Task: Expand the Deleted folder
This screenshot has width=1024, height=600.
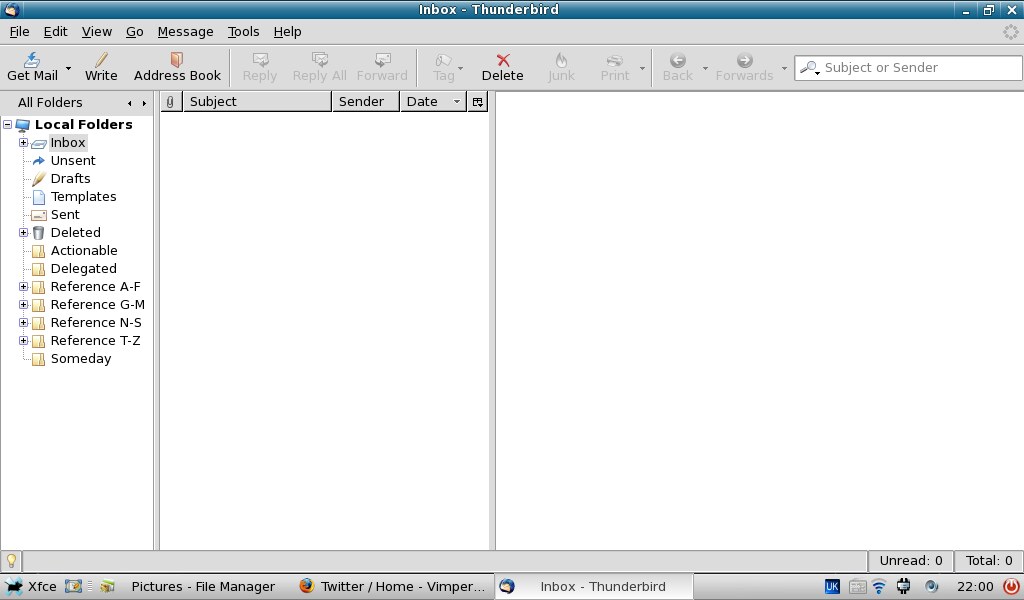Action: (24, 232)
